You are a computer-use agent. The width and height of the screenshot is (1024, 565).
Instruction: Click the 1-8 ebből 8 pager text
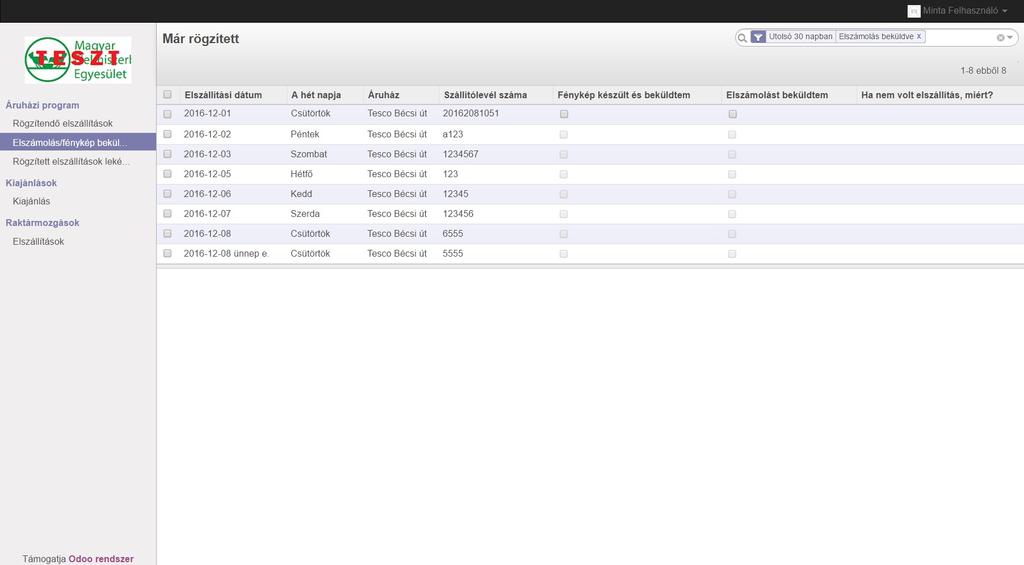click(983, 71)
